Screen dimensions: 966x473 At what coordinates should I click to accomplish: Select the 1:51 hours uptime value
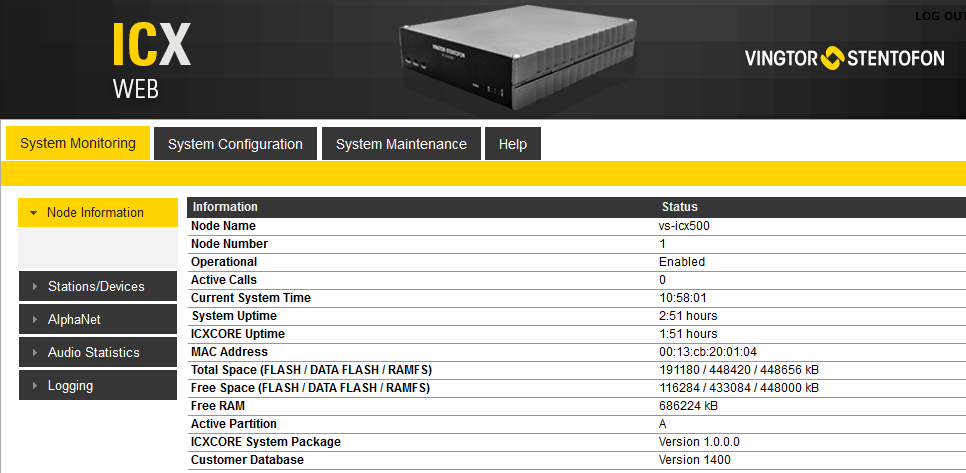[688, 334]
